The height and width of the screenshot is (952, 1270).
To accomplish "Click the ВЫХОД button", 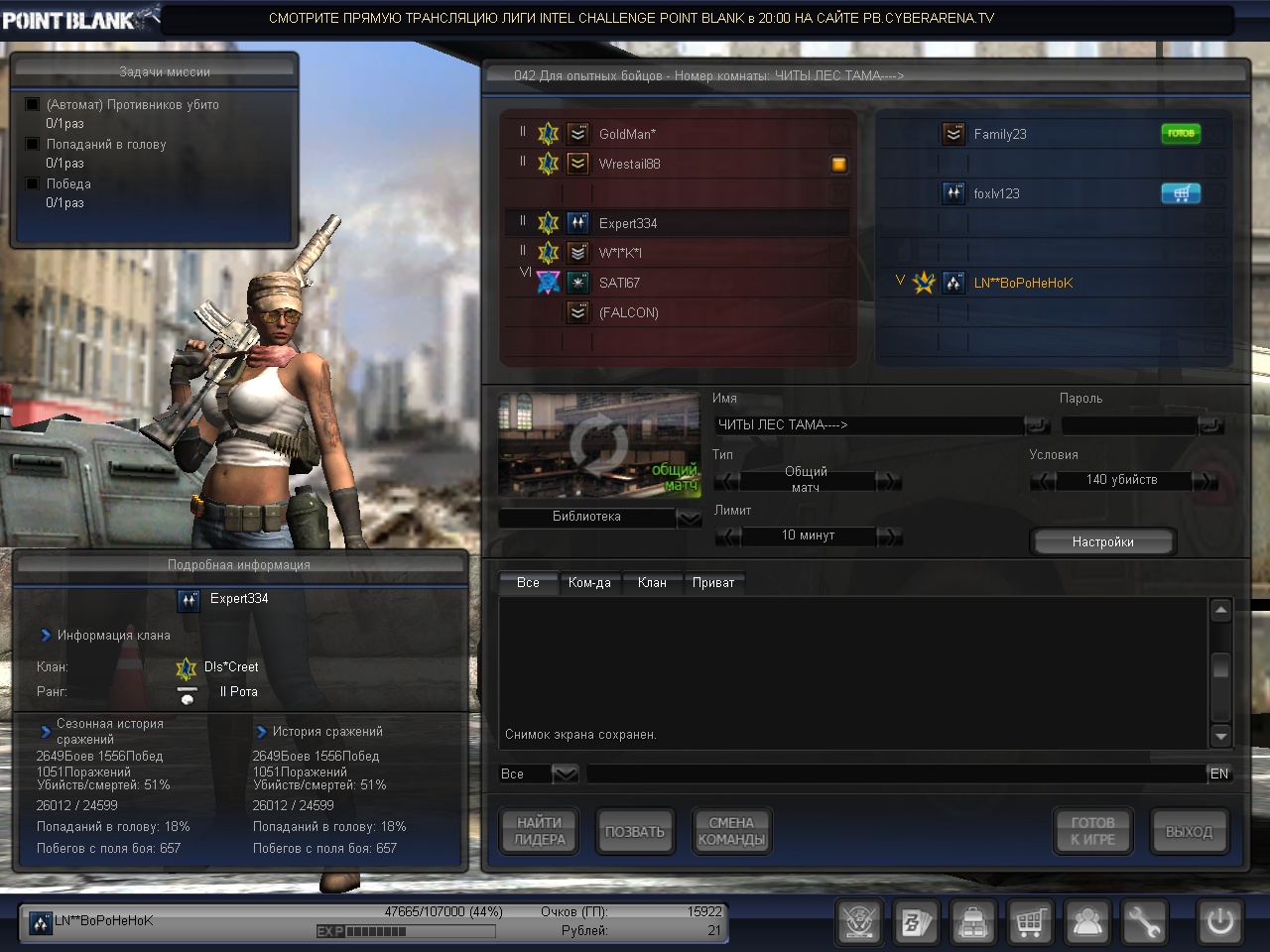I will pos(1189,831).
